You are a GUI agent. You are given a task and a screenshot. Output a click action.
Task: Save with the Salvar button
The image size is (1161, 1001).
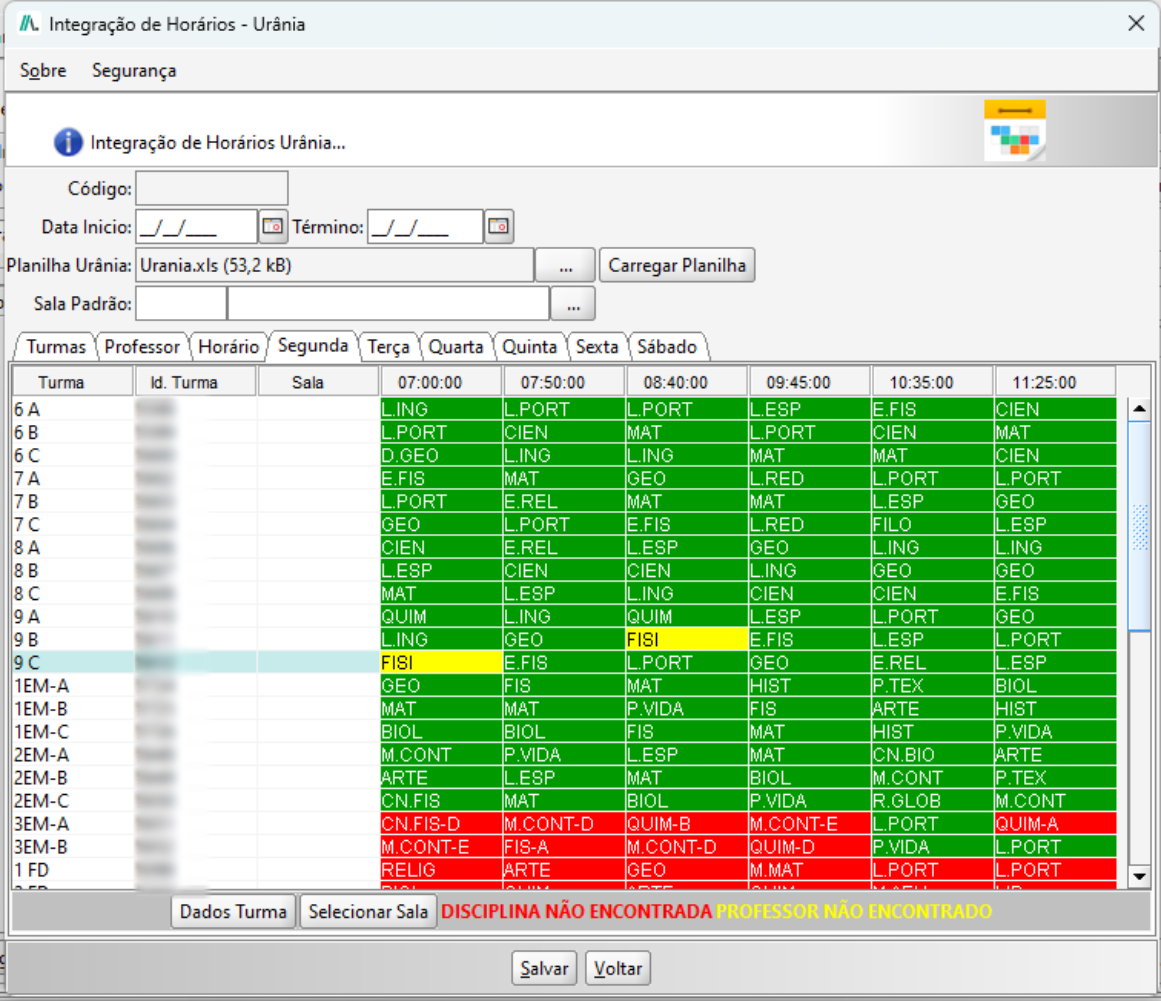pyautogui.click(x=544, y=968)
